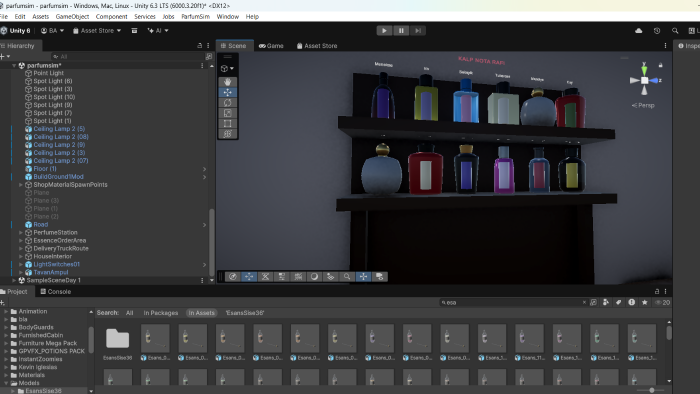700x394 pixels.
Task: Open Scene view three-dot options menu
Action: pos(665,46)
